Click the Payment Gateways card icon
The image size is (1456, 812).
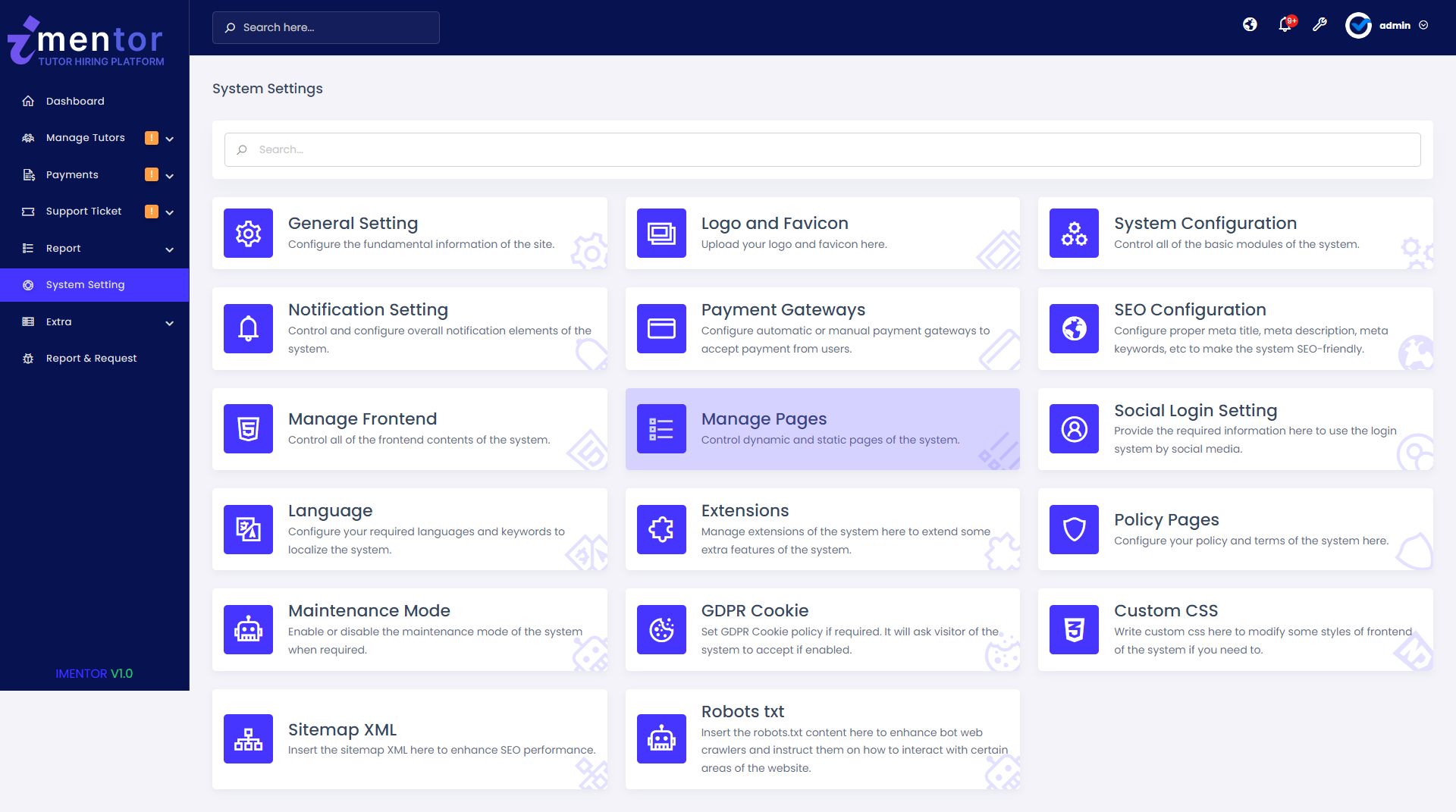tap(661, 328)
